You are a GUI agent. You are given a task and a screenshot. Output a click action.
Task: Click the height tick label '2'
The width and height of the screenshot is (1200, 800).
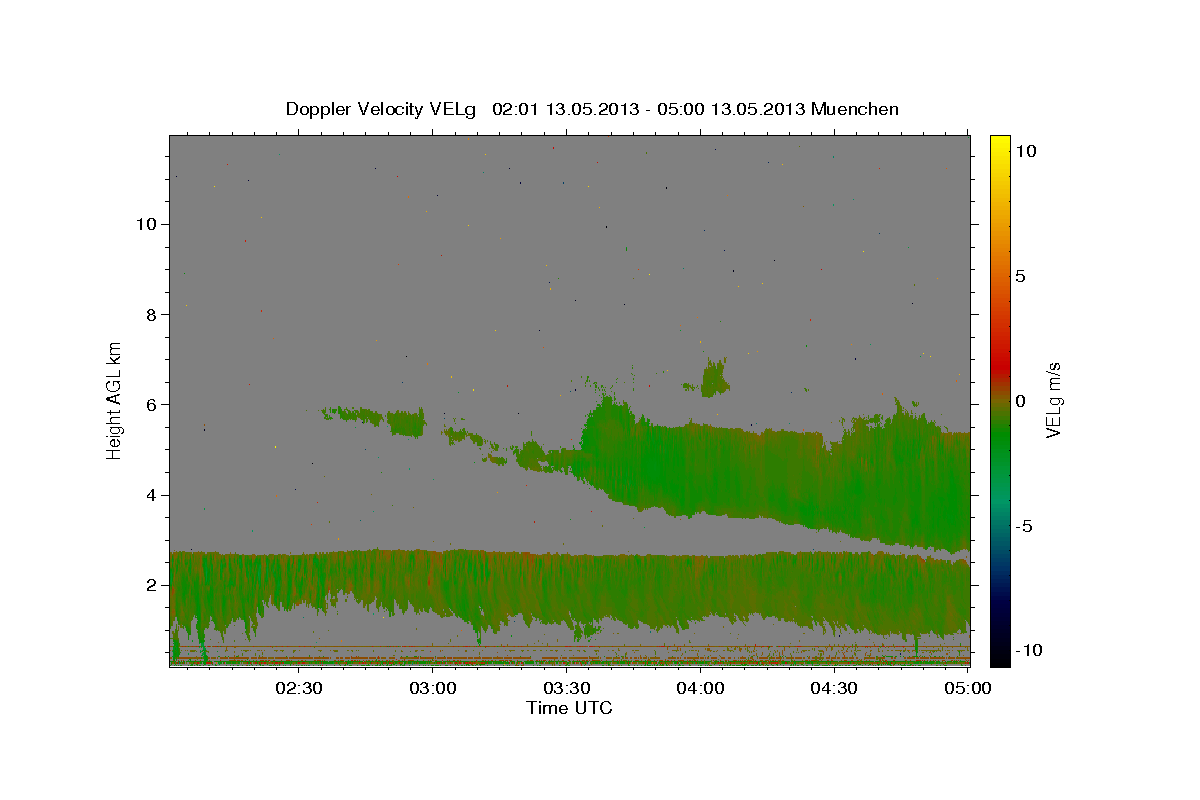coord(151,585)
